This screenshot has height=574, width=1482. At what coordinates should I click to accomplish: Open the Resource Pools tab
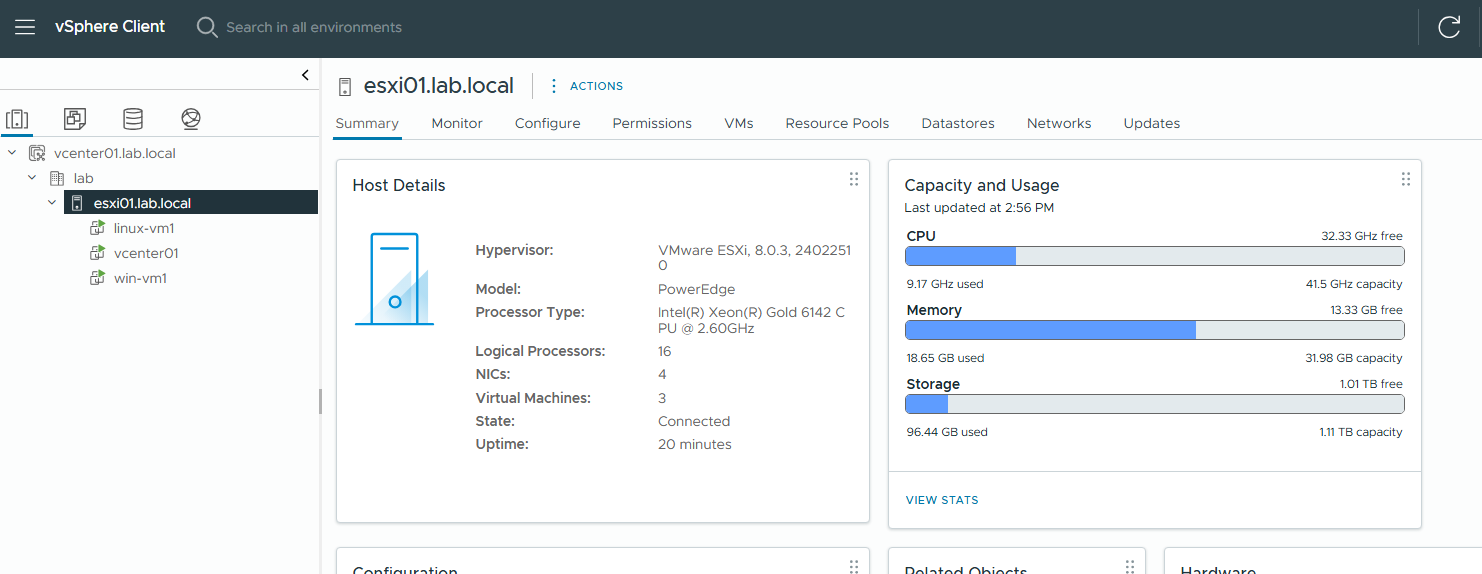[837, 123]
